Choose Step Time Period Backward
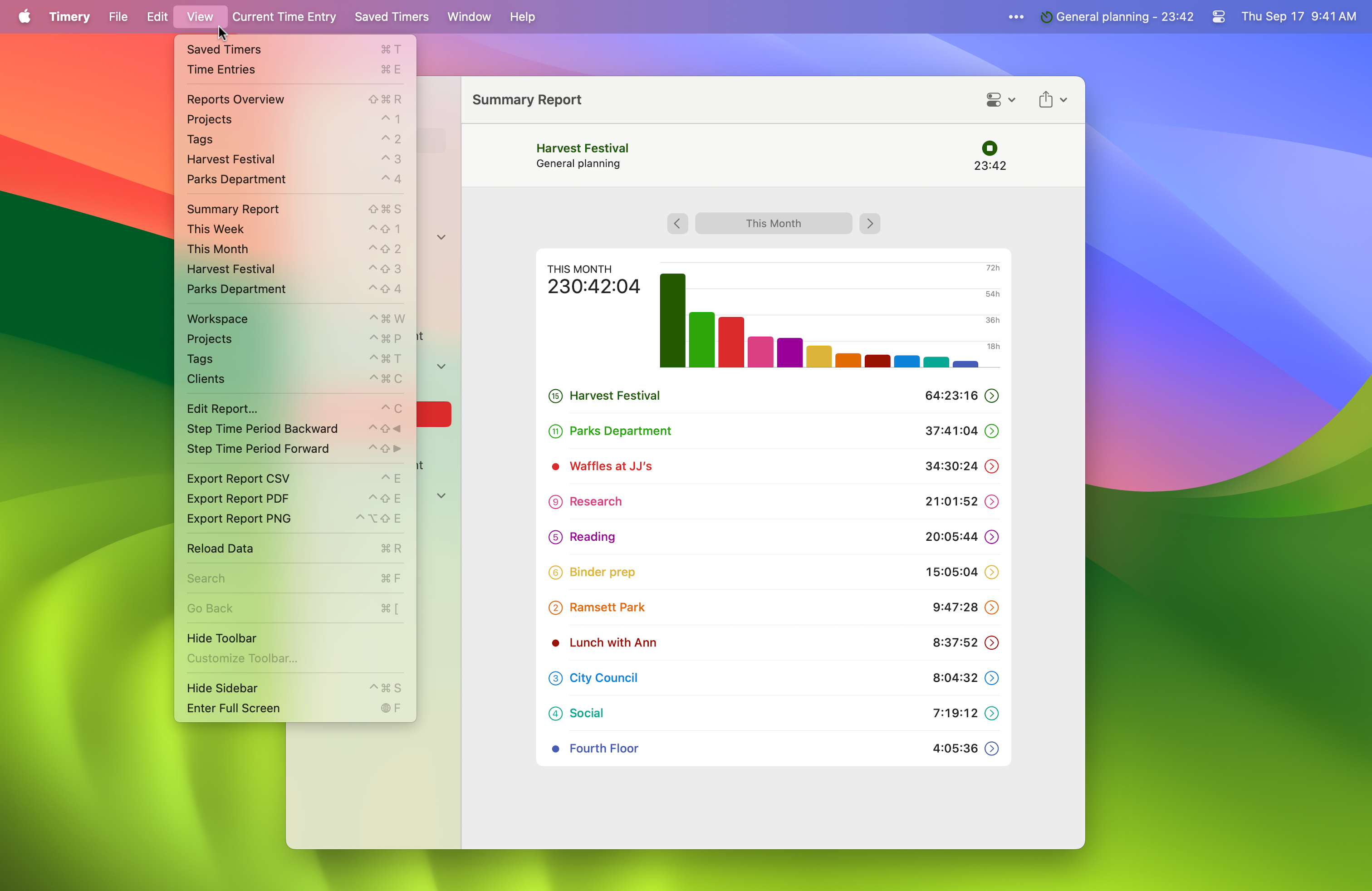The width and height of the screenshot is (1372, 891). coord(294,429)
